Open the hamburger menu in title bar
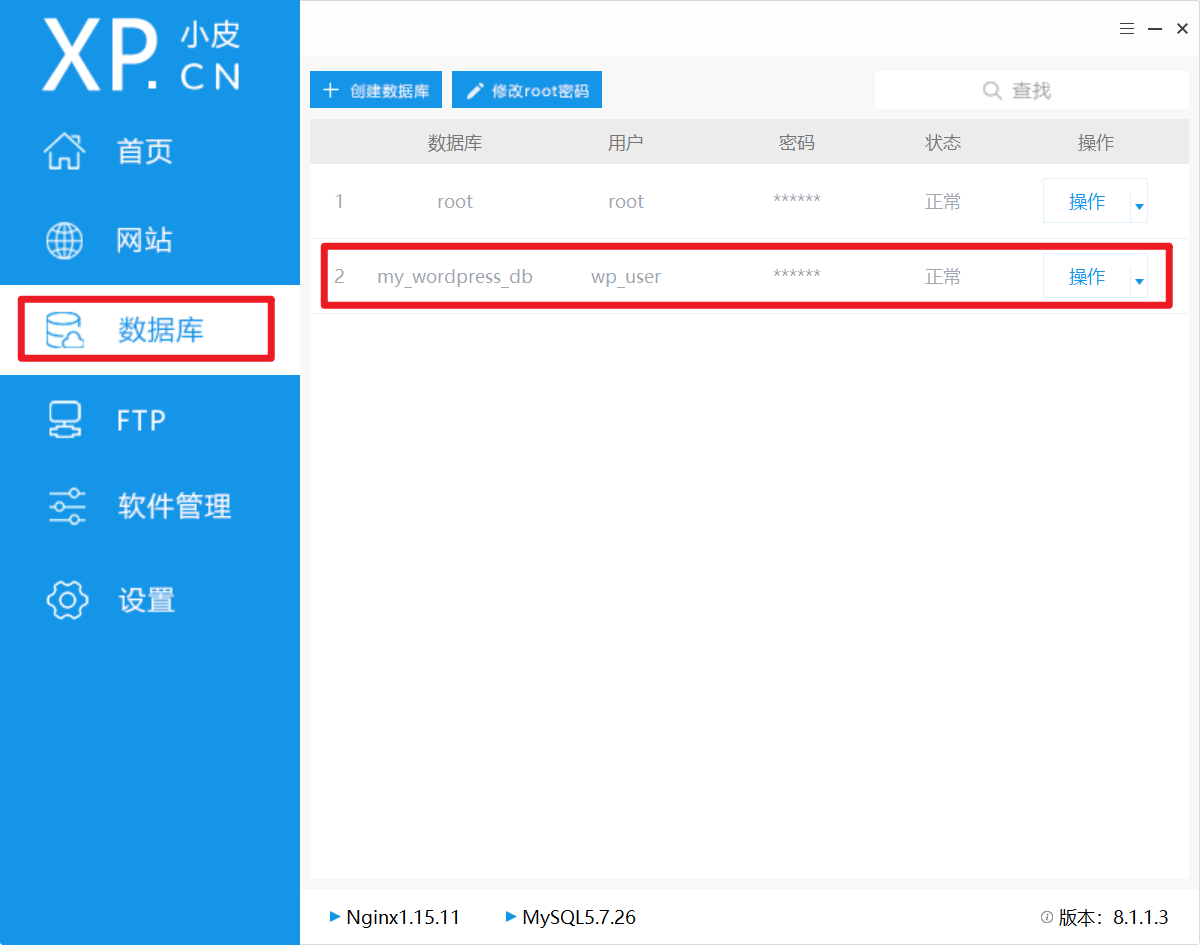 (1127, 29)
